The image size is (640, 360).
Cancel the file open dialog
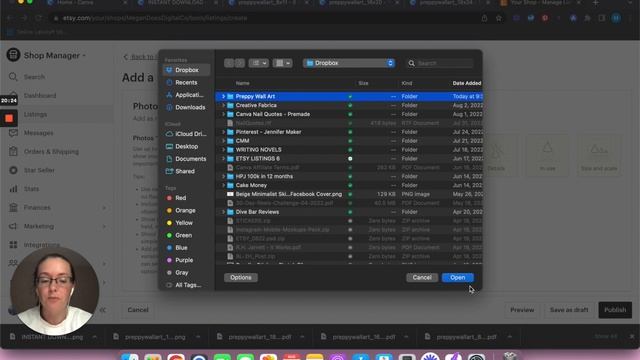coord(422,278)
